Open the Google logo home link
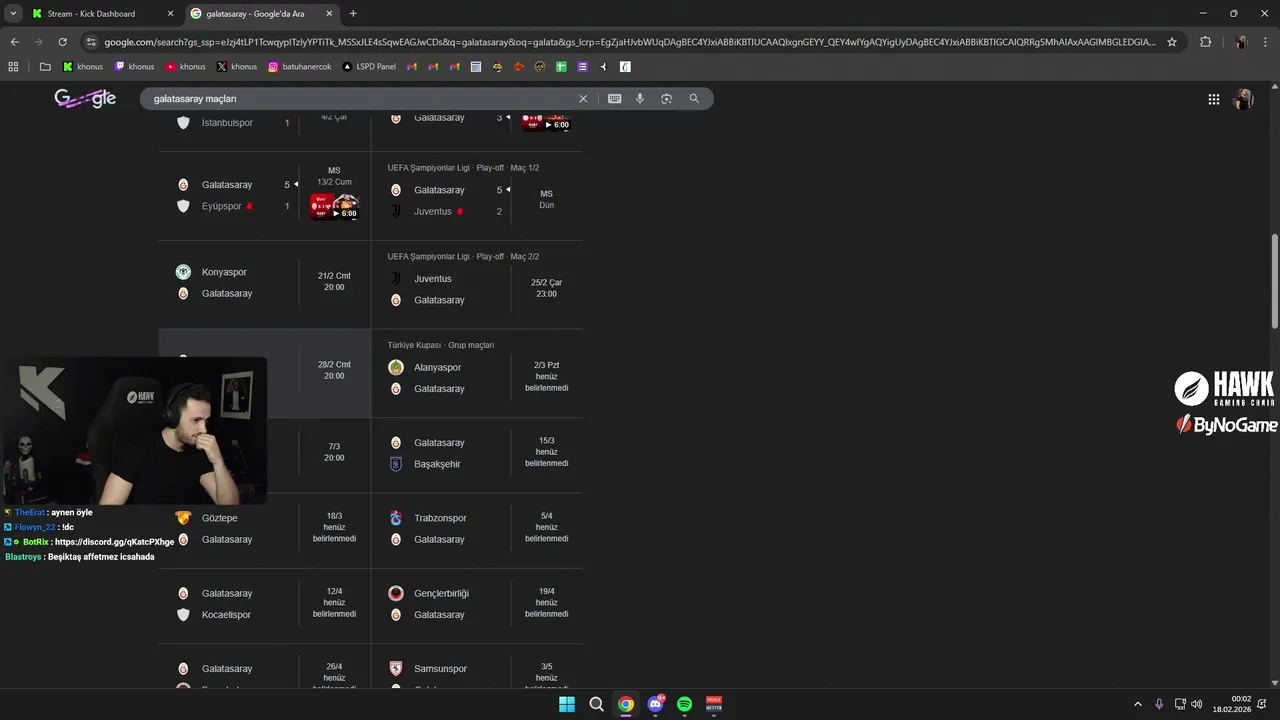1280x720 pixels. click(x=85, y=98)
